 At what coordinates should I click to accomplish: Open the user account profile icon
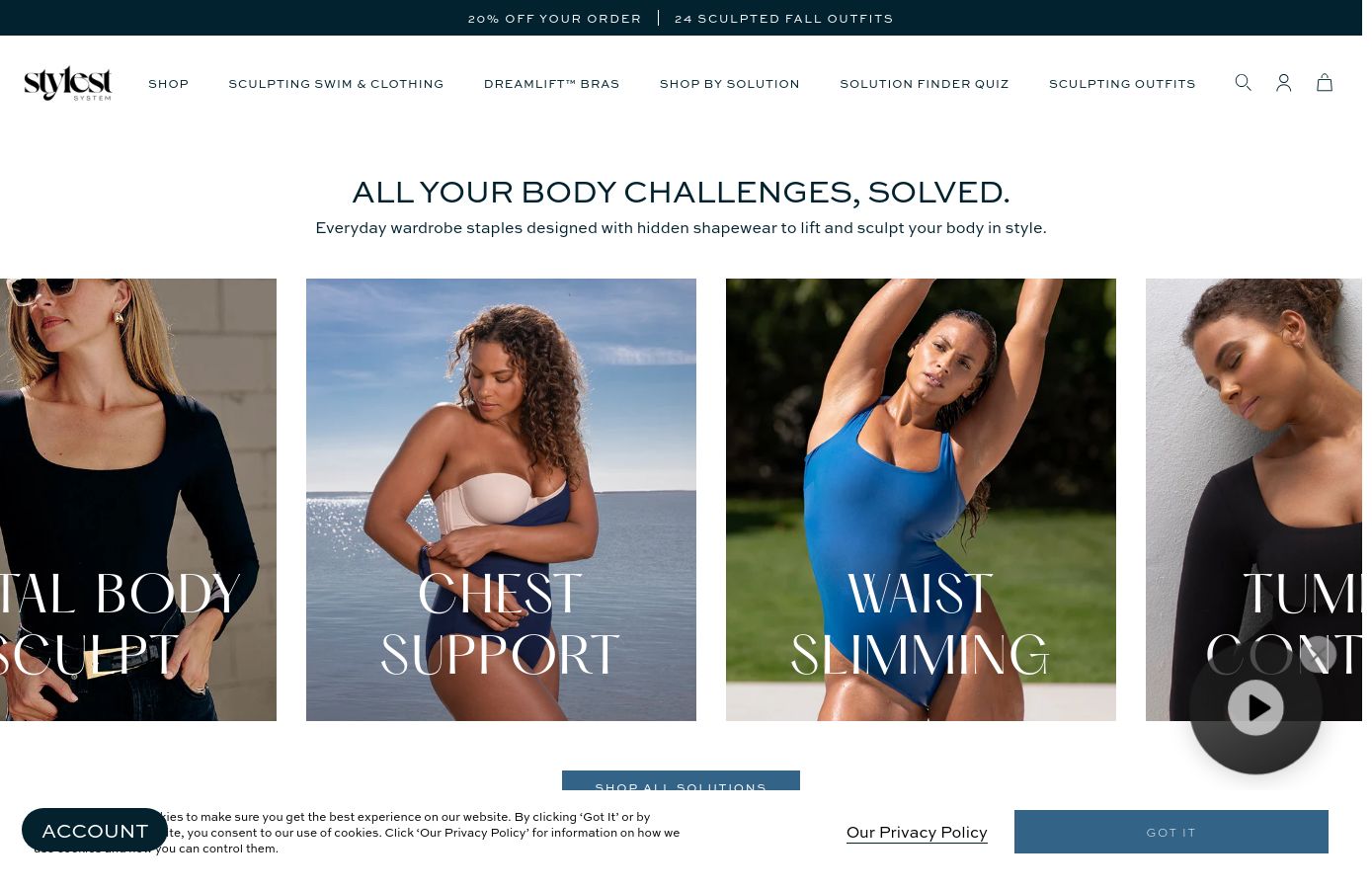[x=1283, y=83]
